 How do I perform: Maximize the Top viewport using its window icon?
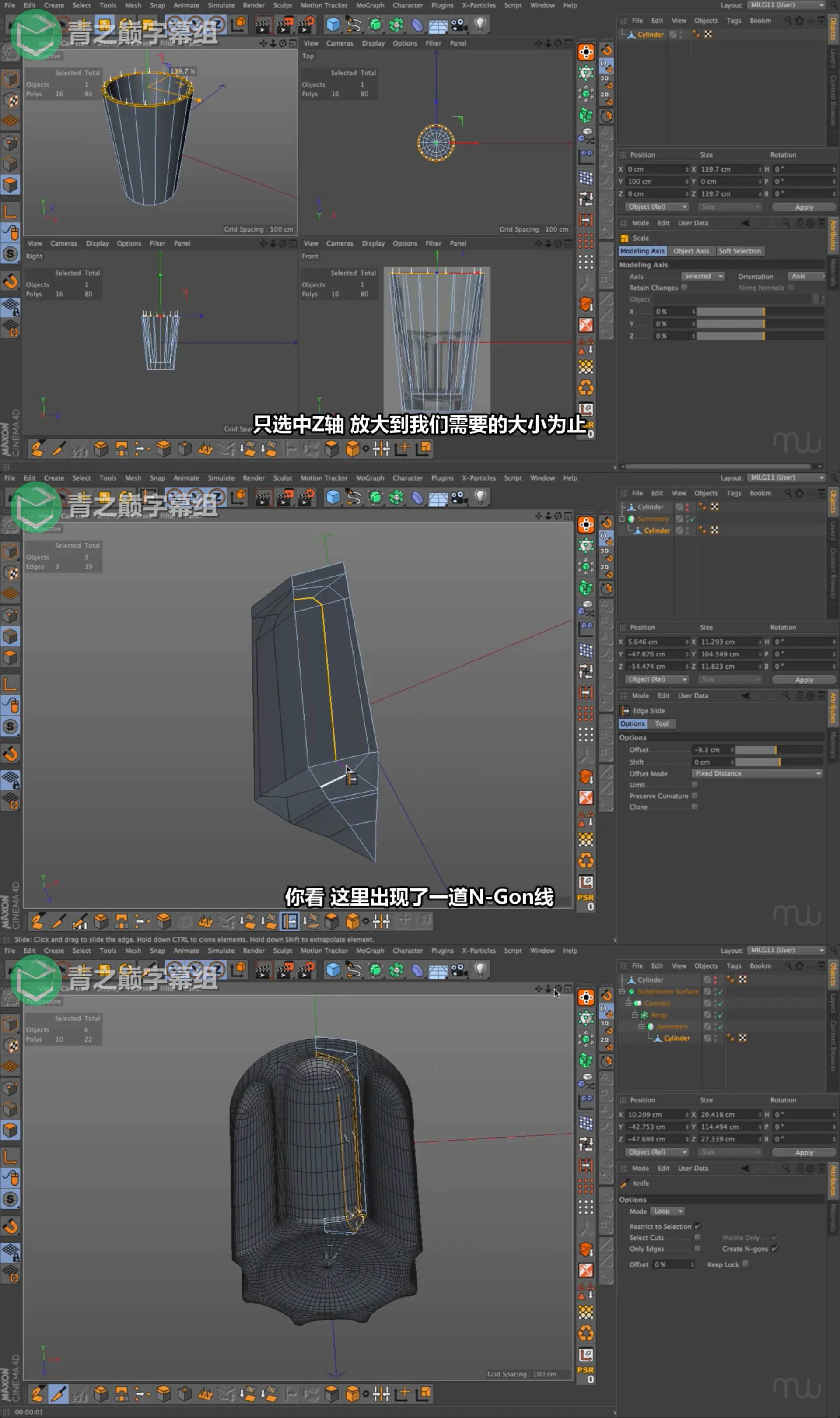pos(568,44)
